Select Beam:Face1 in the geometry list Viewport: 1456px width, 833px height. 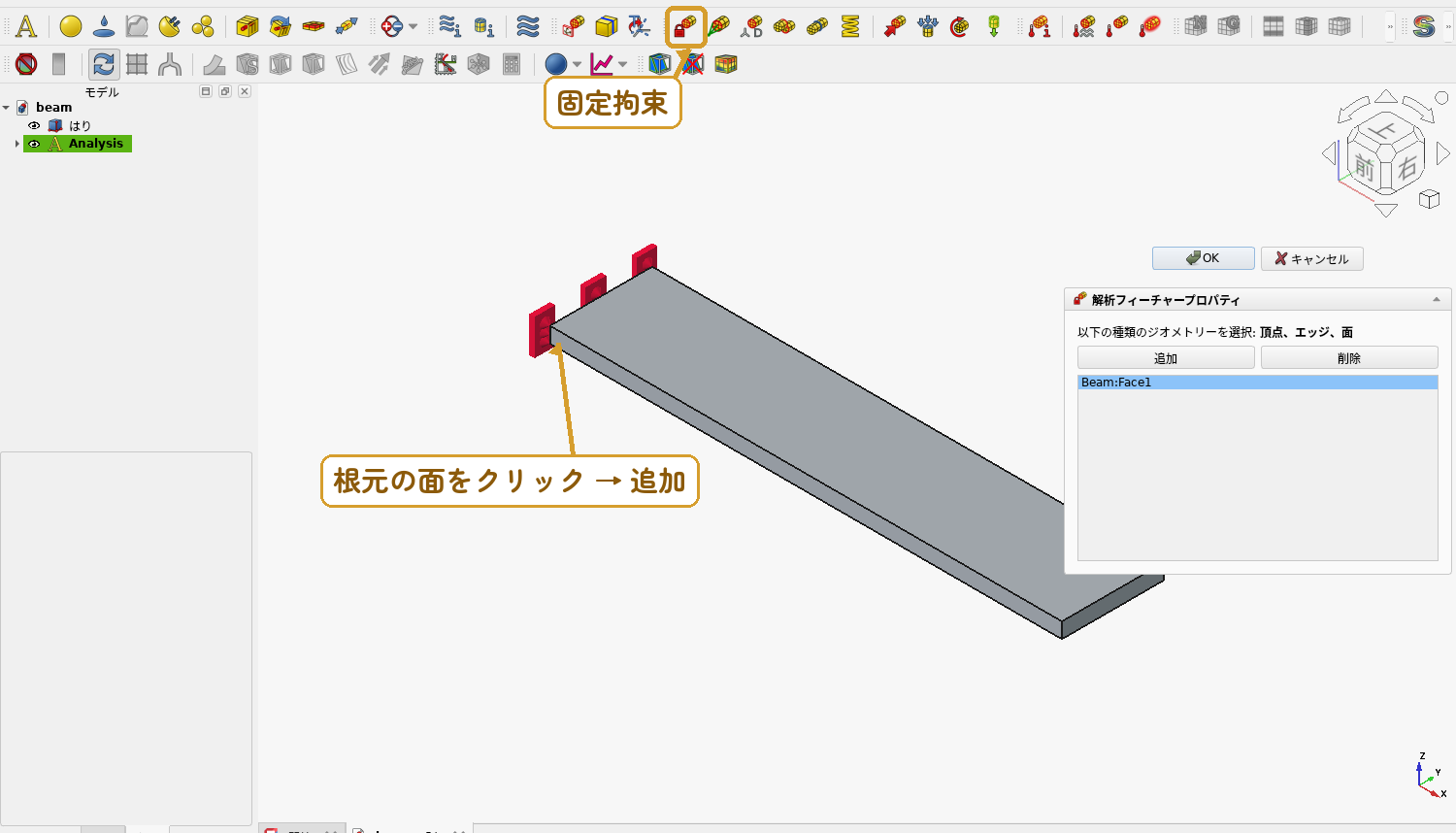tap(1257, 383)
